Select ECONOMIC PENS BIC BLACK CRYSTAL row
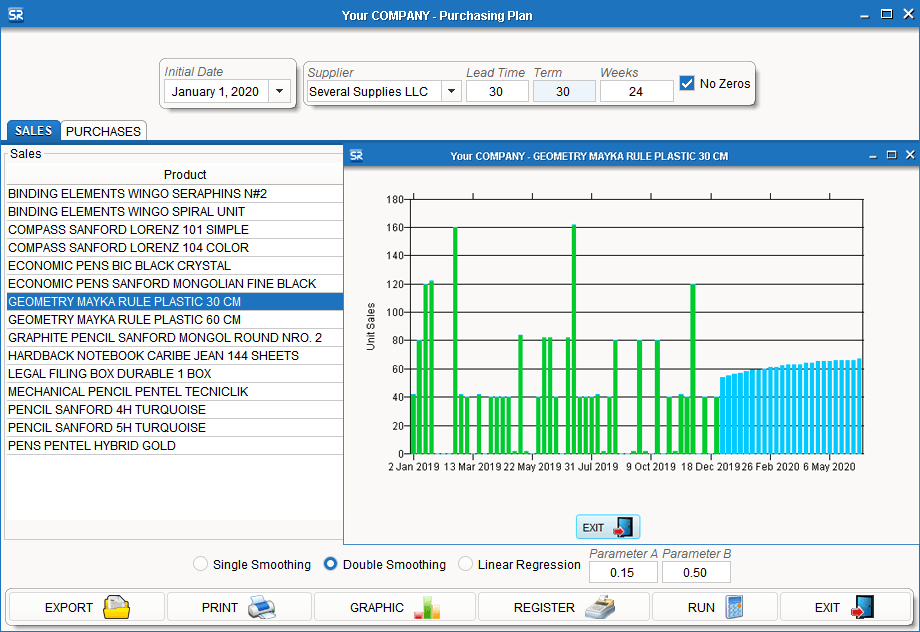The image size is (920, 632). [x=174, y=266]
